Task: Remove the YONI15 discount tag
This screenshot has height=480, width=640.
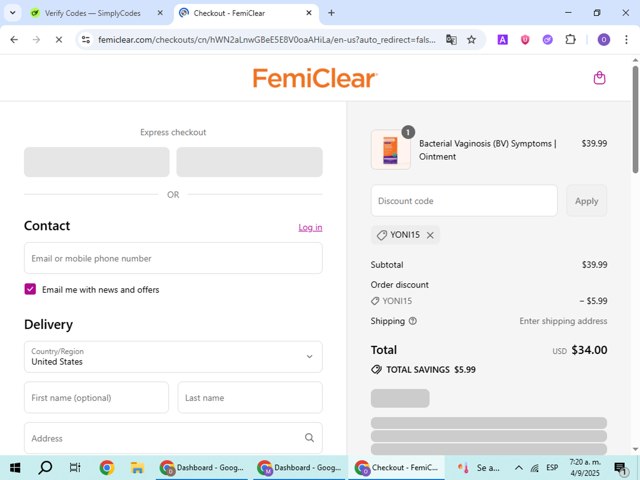Action: 430,235
